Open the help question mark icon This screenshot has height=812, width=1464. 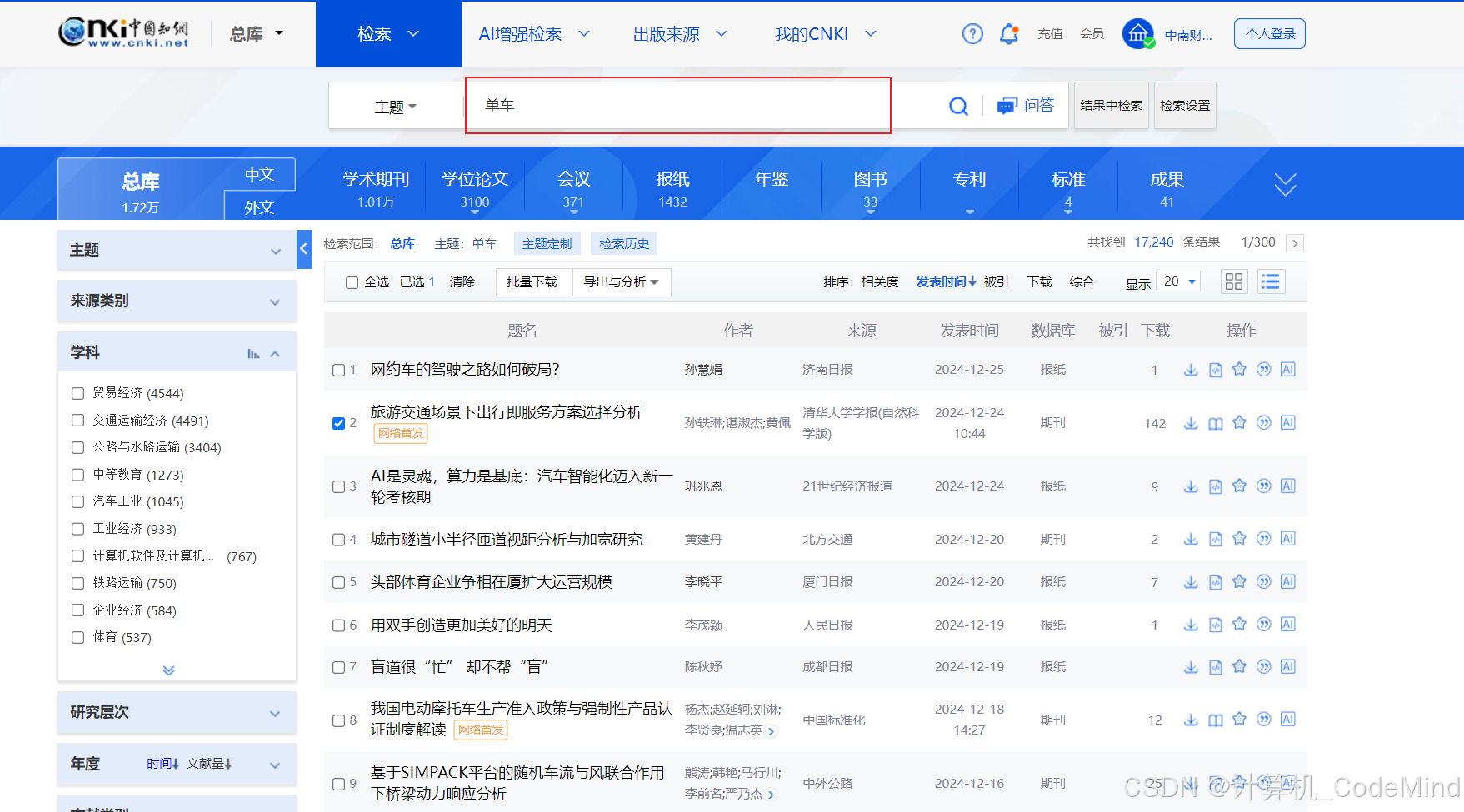972,34
